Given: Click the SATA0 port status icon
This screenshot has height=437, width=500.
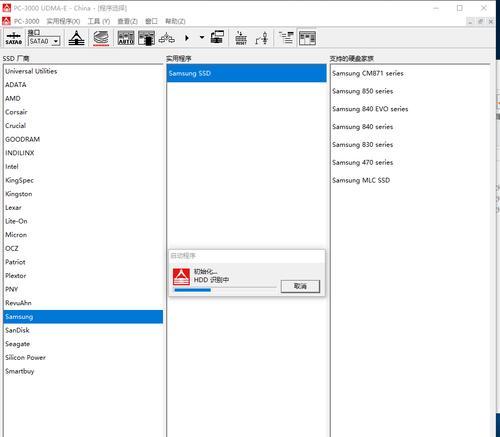Looking at the screenshot, I should 14,38.
